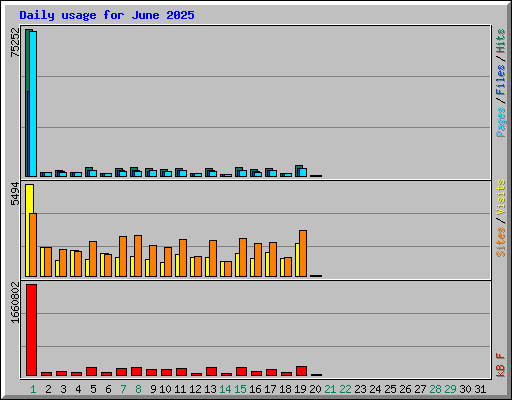Select the red KB bar for day 5
Image resolution: width=512 pixels, height=400 pixels.
pyautogui.click(x=91, y=372)
